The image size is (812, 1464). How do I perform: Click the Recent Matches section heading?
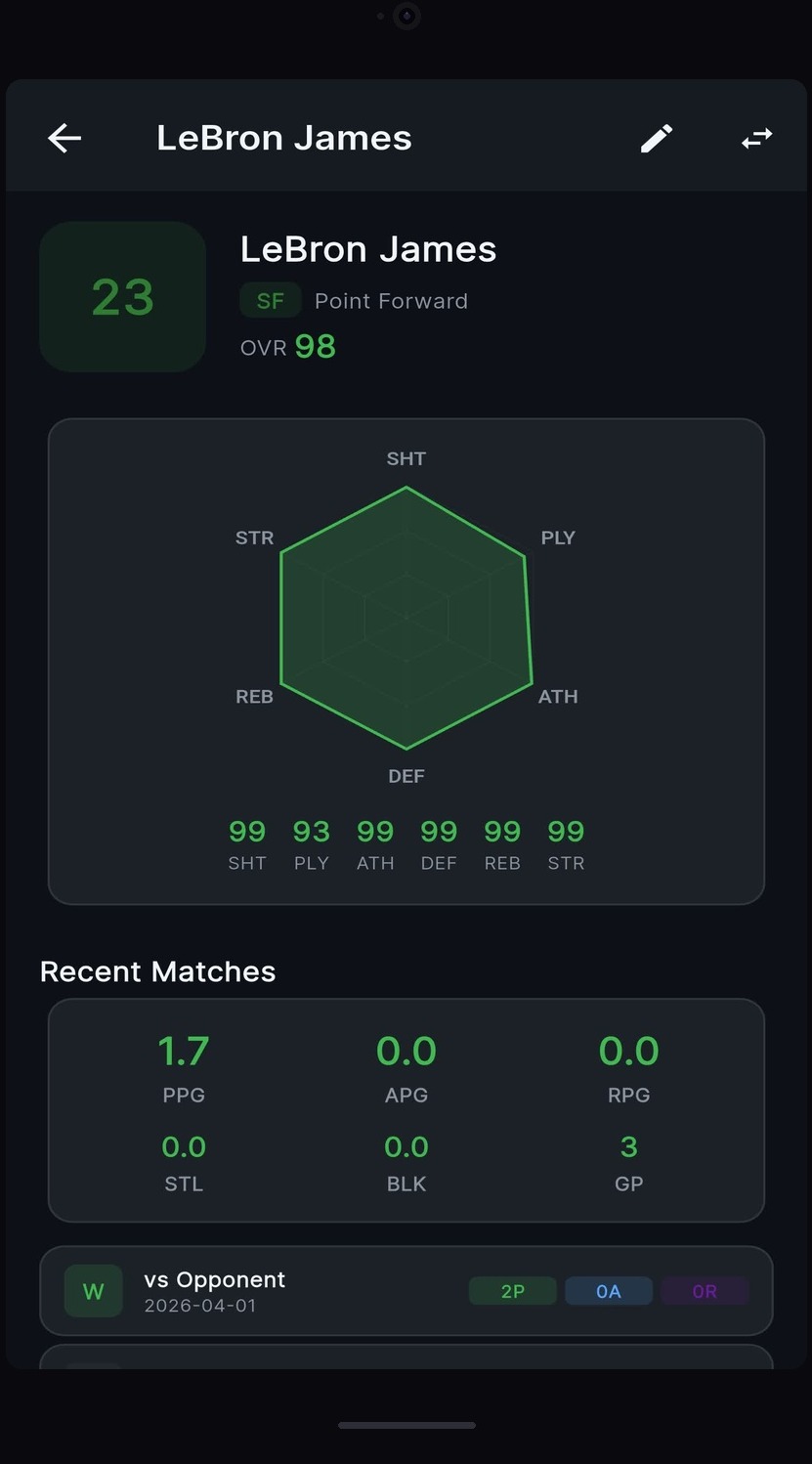[x=157, y=970]
